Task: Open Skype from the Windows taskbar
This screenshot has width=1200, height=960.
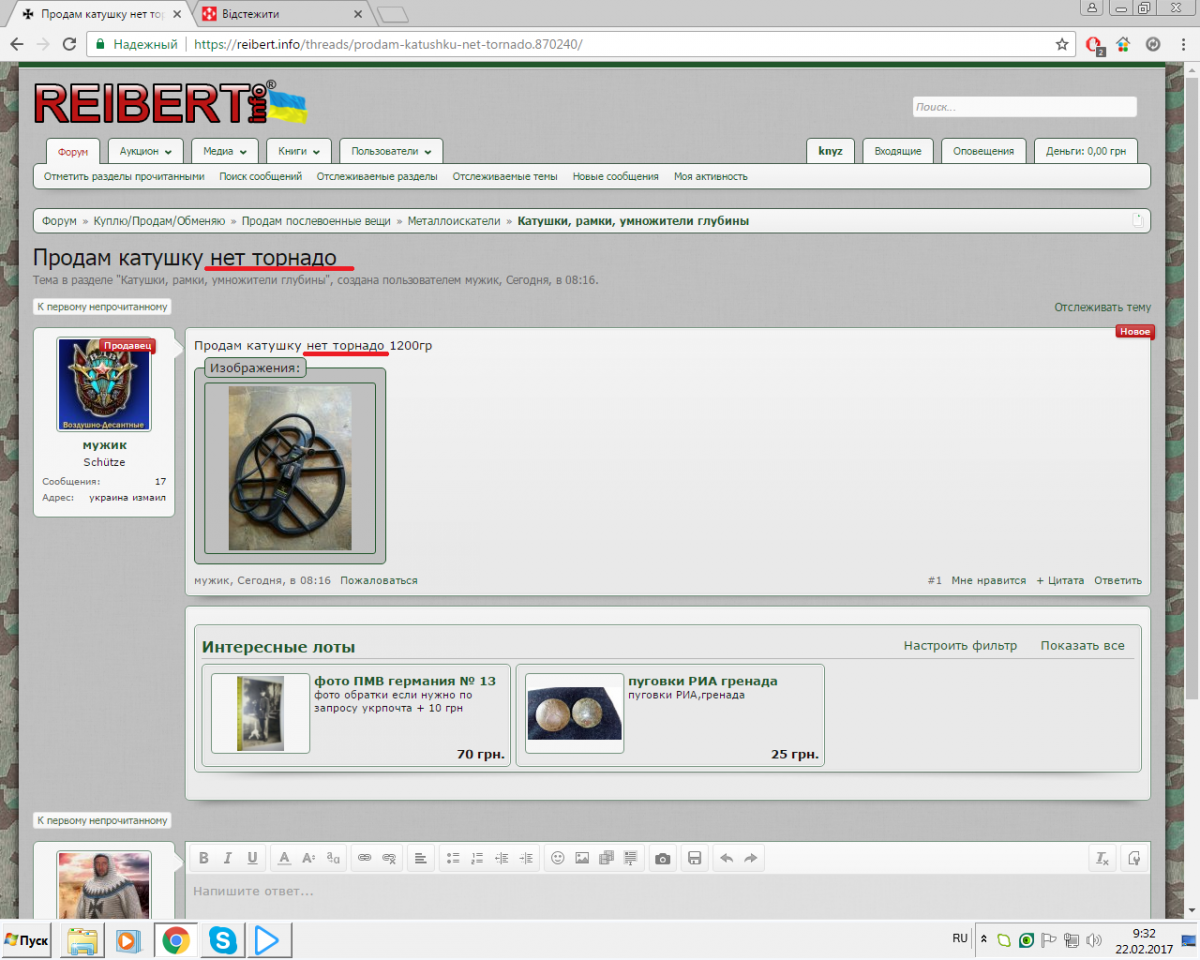Action: point(223,940)
